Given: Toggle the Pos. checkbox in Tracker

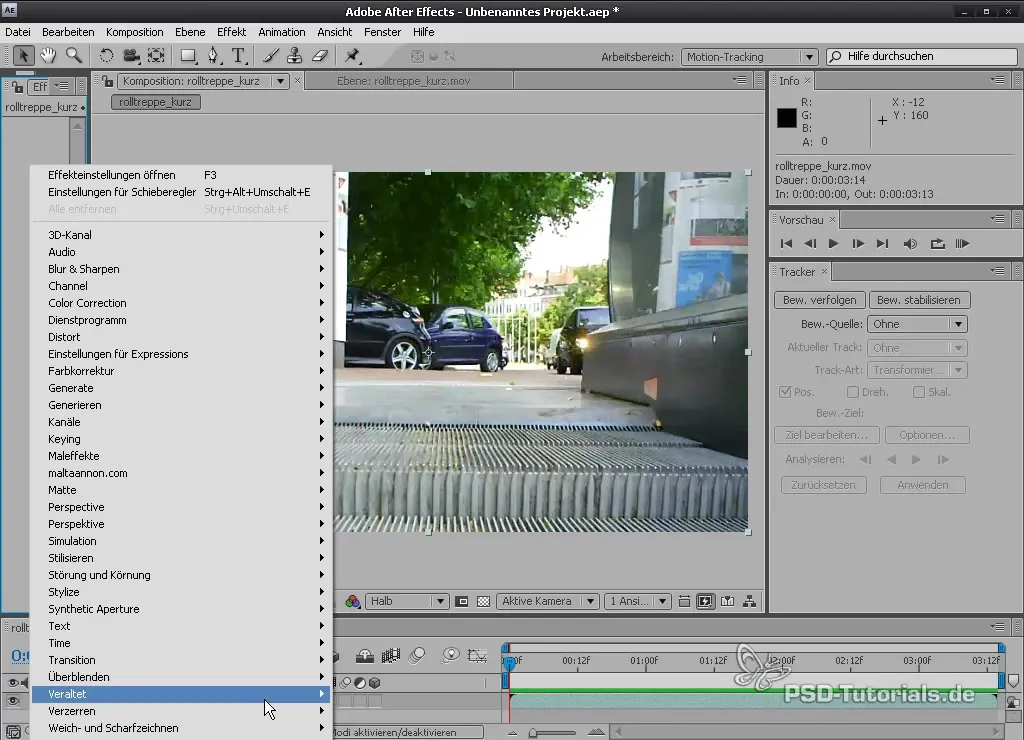Looking at the screenshot, I should click(x=785, y=392).
